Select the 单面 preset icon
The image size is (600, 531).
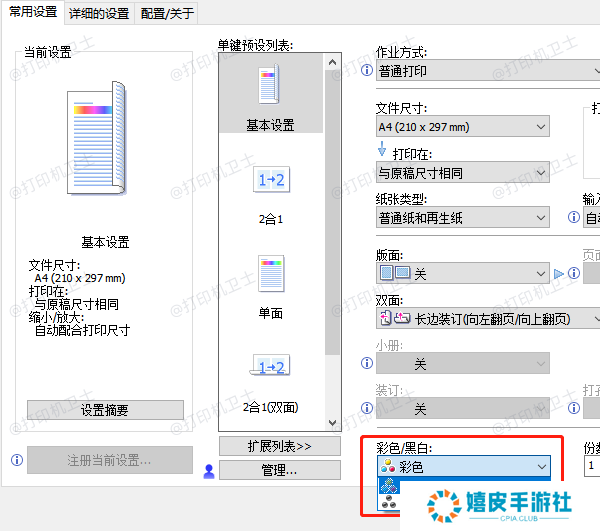(271, 274)
